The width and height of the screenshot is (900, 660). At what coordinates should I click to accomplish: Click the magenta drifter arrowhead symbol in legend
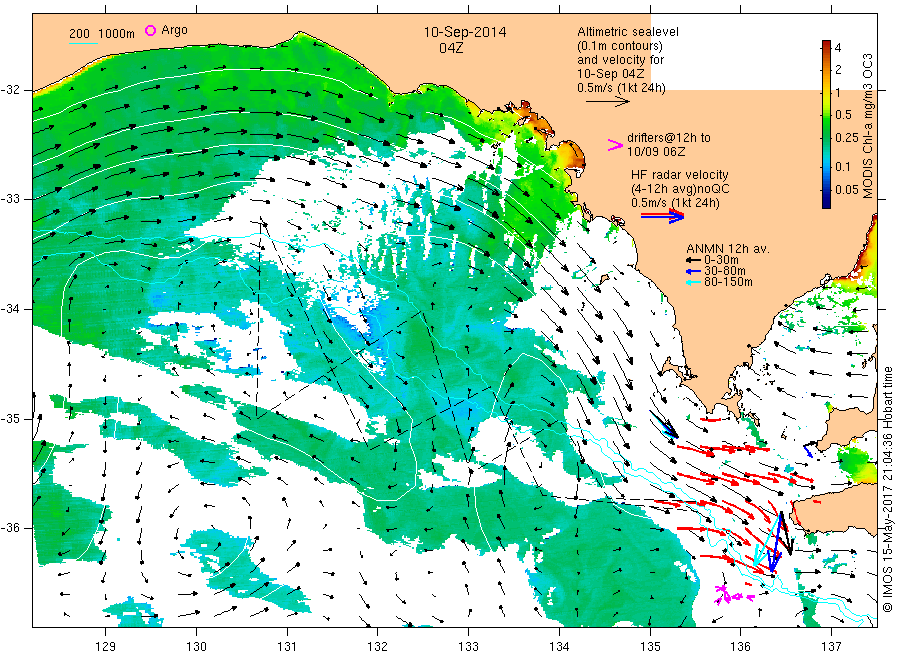click(x=615, y=145)
